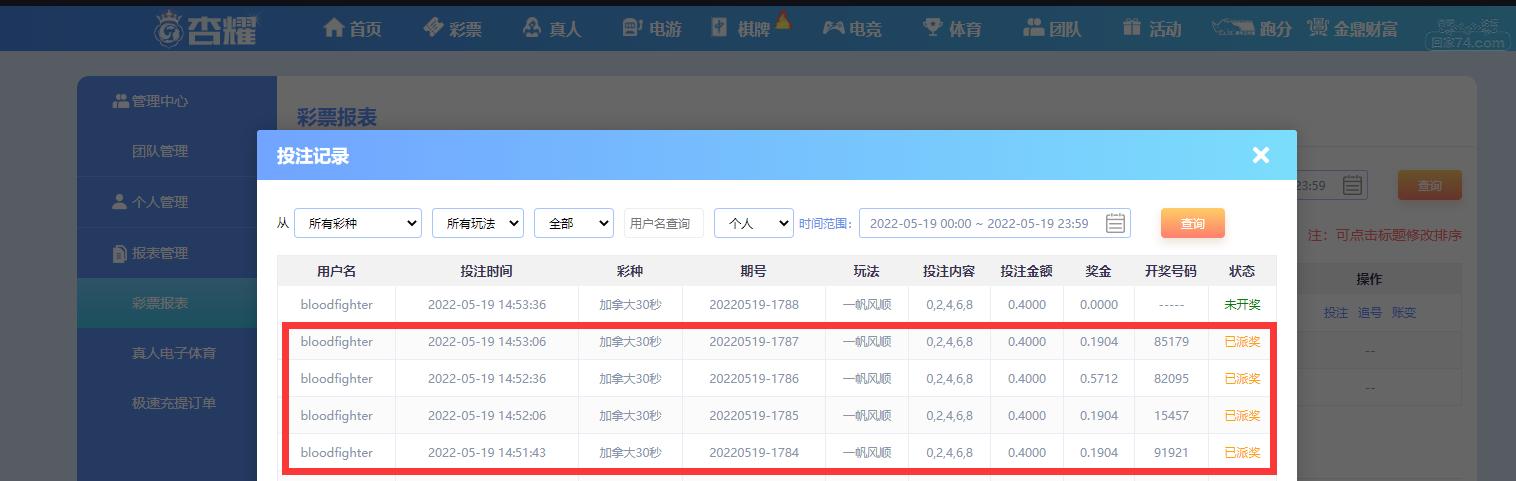This screenshot has width=1516, height=481.
Task: Open the calendar icon in dialog time range
Action: pos(1116,223)
